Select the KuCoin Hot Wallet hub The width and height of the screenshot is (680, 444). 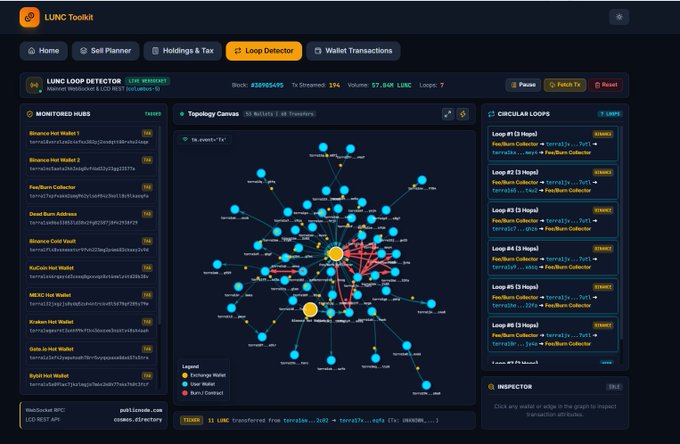point(91,272)
